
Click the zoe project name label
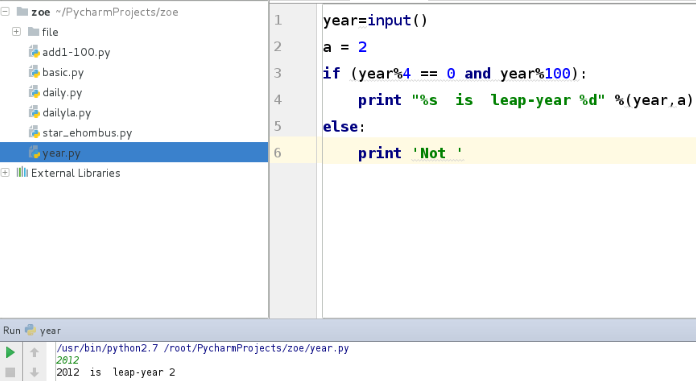40,12
